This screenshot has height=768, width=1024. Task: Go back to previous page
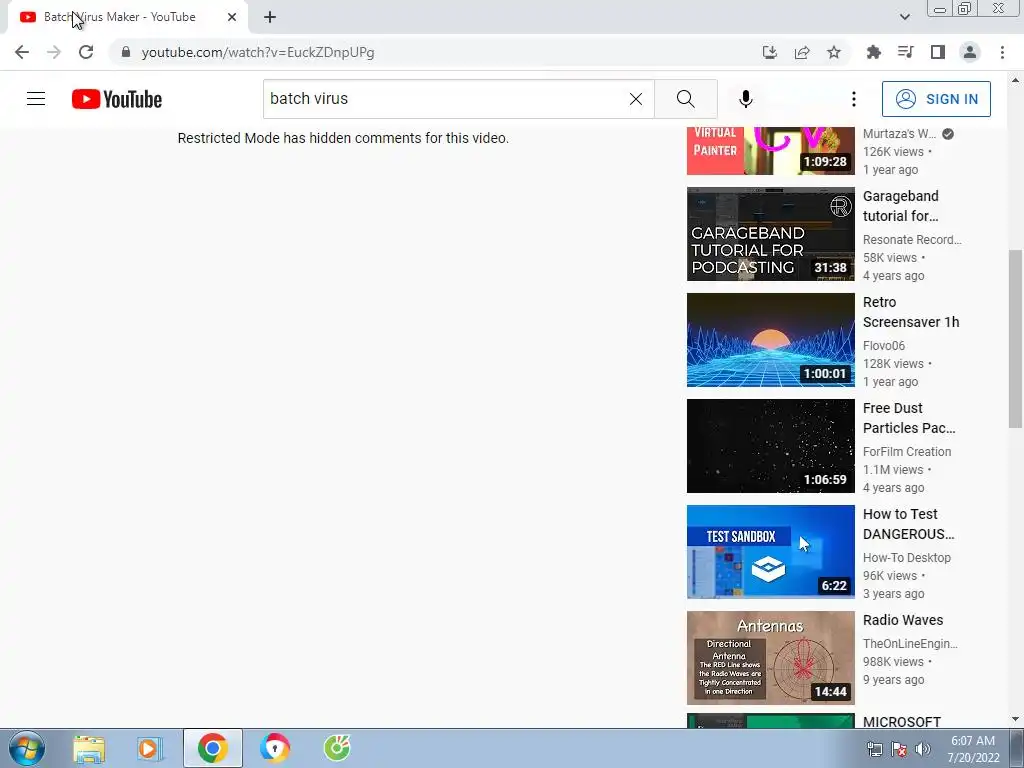pos(22,52)
